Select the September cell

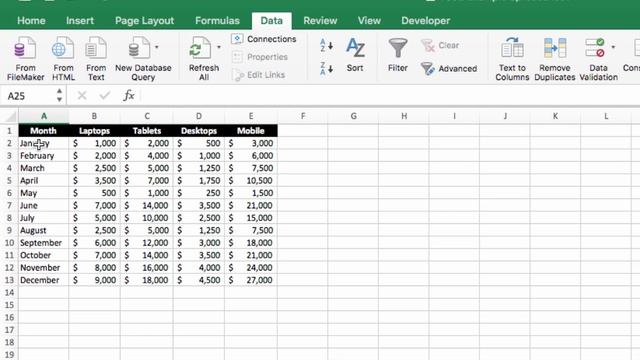(43, 243)
